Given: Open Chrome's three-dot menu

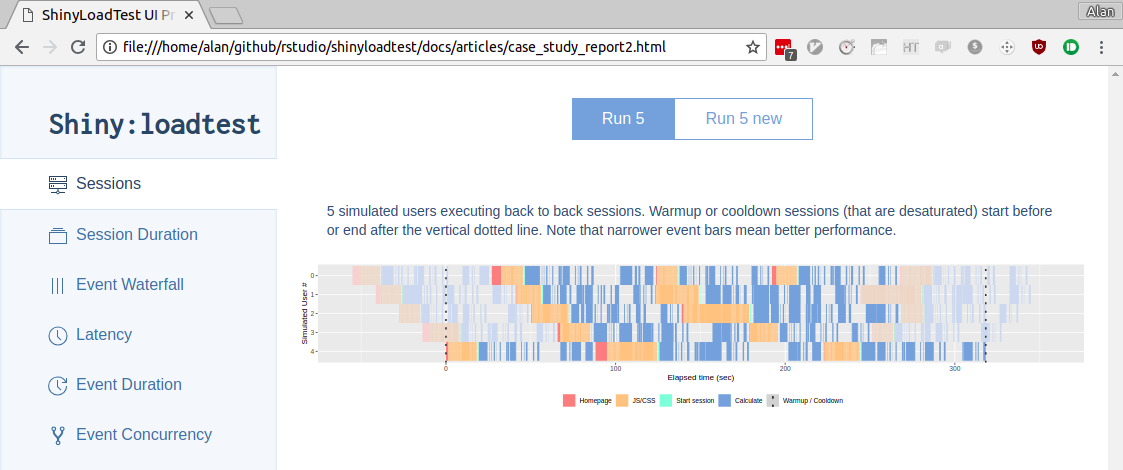Looking at the screenshot, I should 1102,47.
